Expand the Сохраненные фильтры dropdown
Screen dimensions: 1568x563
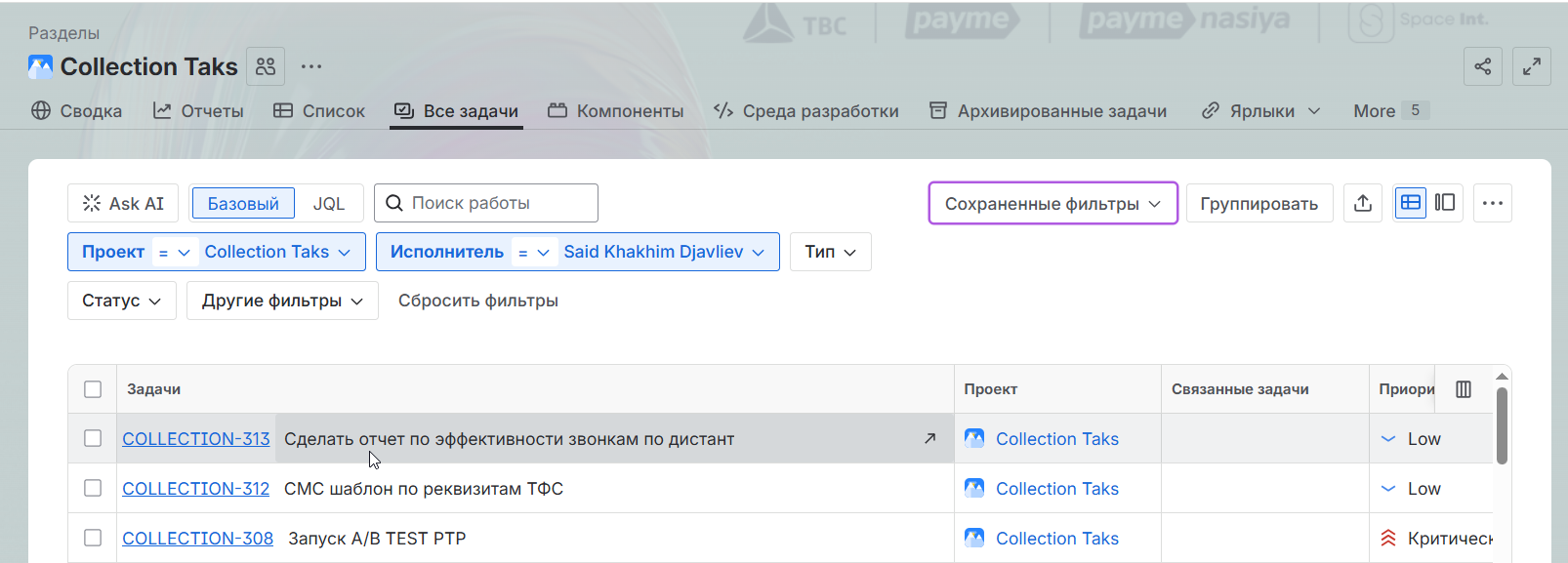1052,203
